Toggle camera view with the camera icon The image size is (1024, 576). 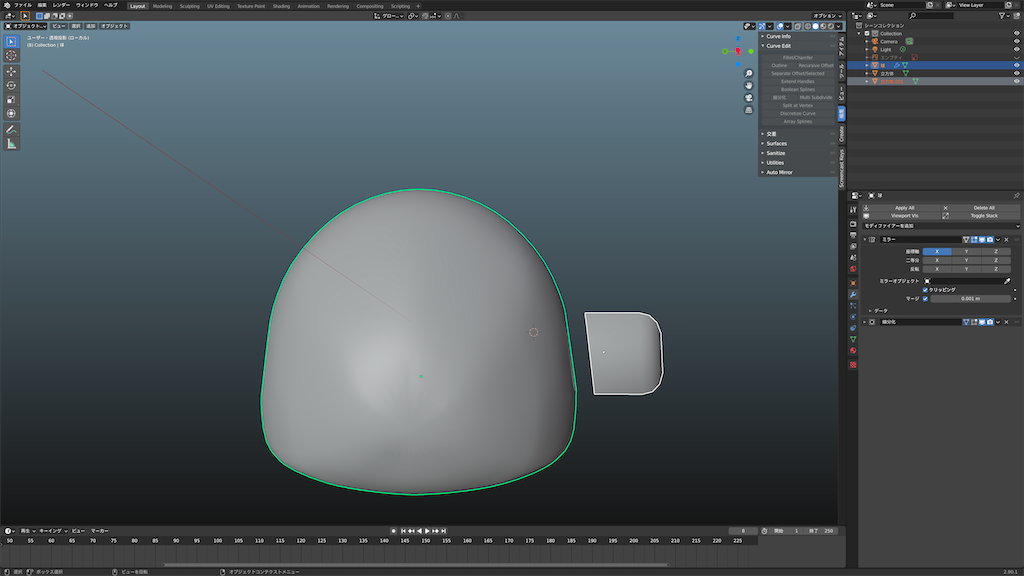click(x=748, y=98)
